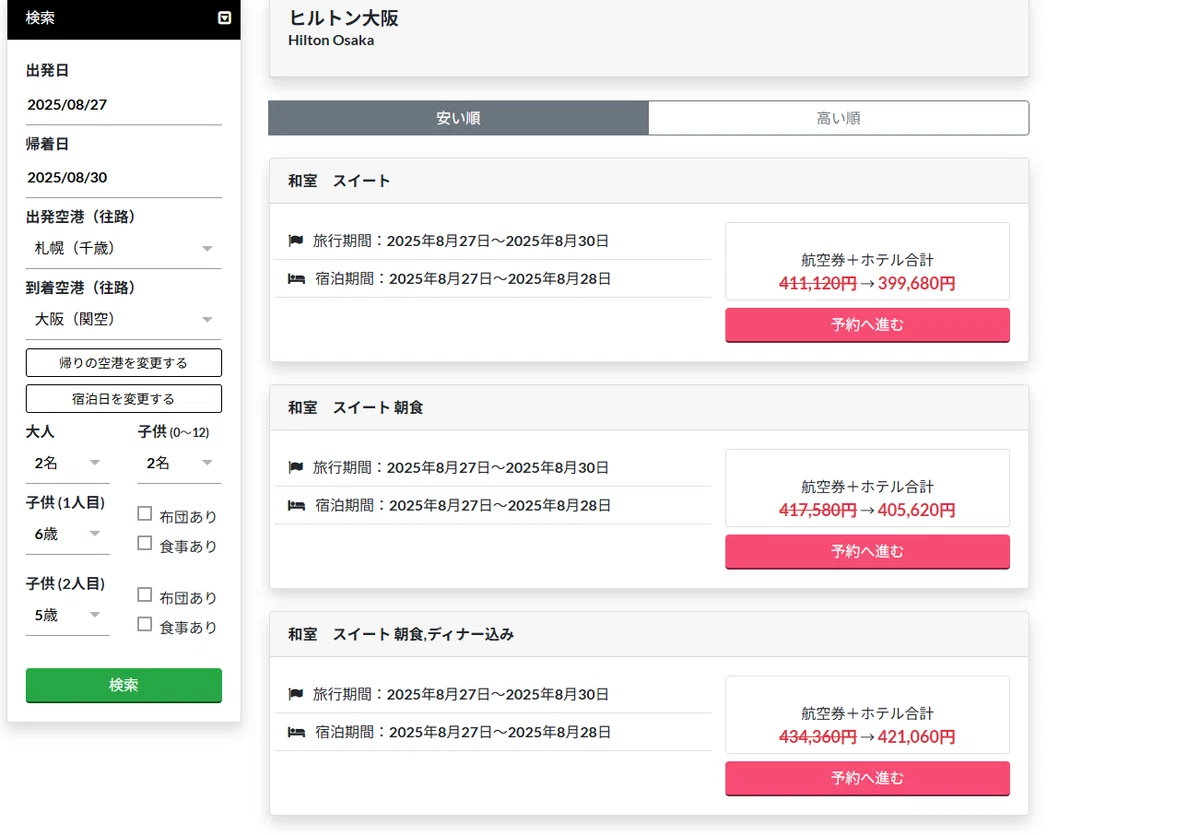
Task: Click bed icon in 朝食,ディナー込み card
Action: click(296, 733)
